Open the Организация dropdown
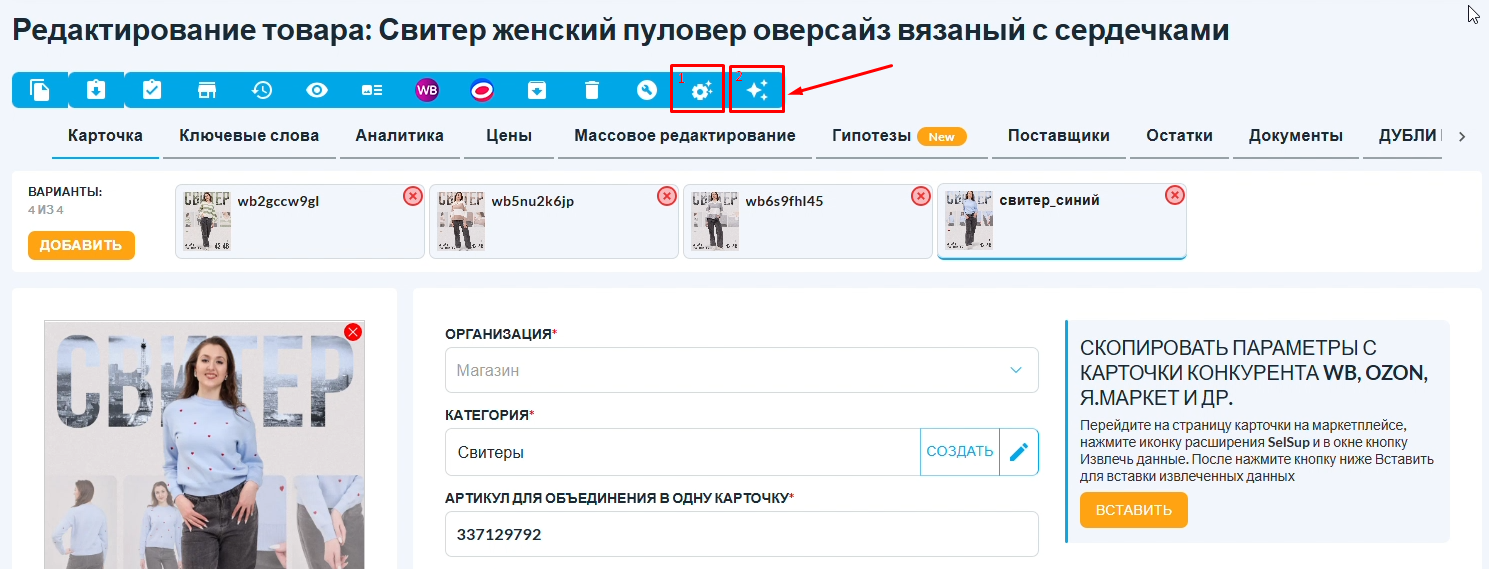1489x569 pixels. [x=741, y=370]
